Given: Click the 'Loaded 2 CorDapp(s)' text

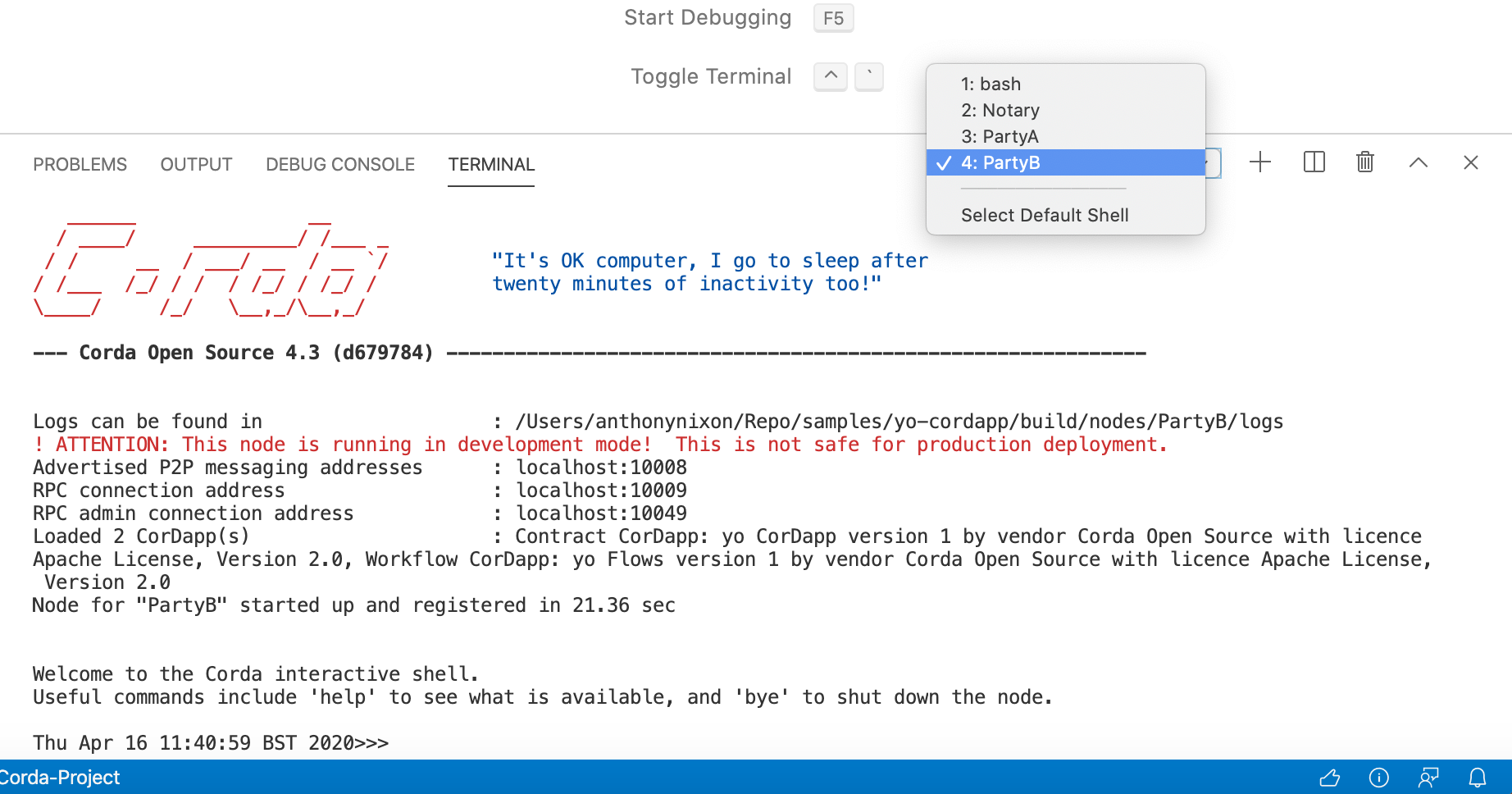Looking at the screenshot, I should [x=141, y=536].
